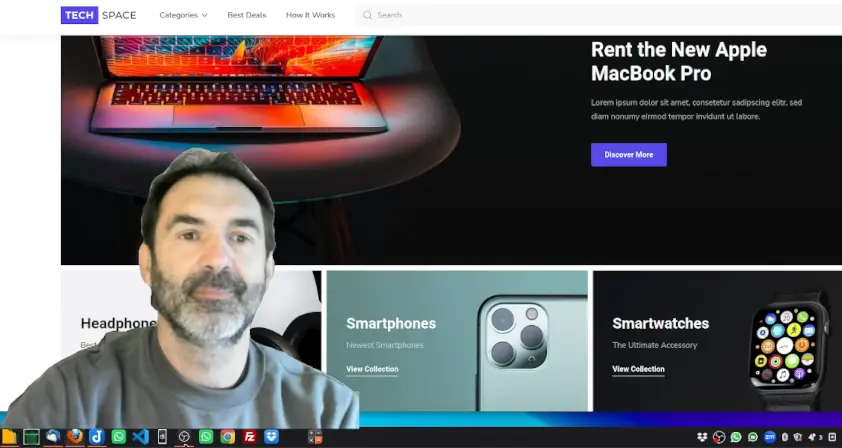
Task: Click the Tech Space logo
Action: tap(99, 15)
